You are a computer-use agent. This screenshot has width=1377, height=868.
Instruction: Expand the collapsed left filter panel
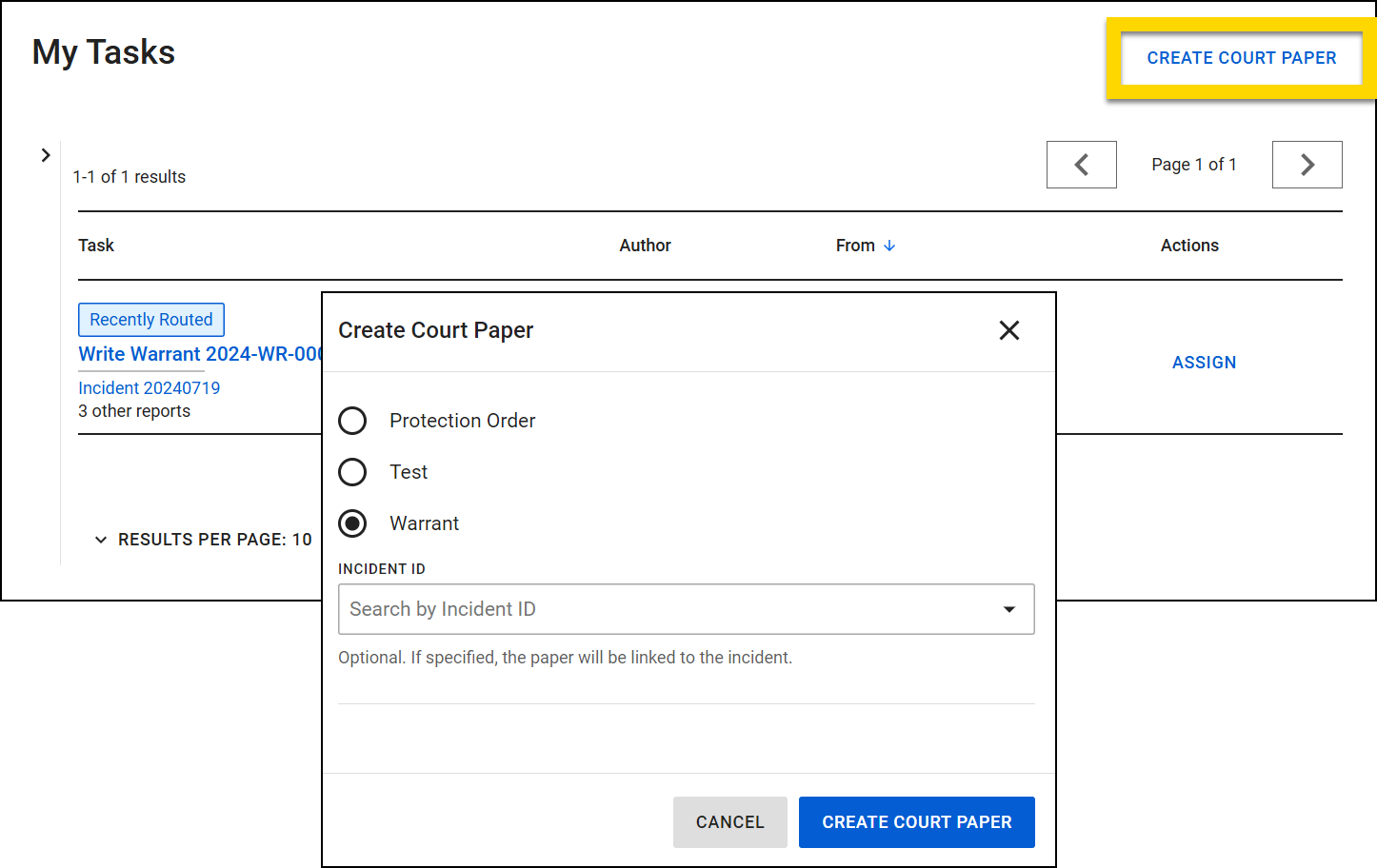coord(46,154)
